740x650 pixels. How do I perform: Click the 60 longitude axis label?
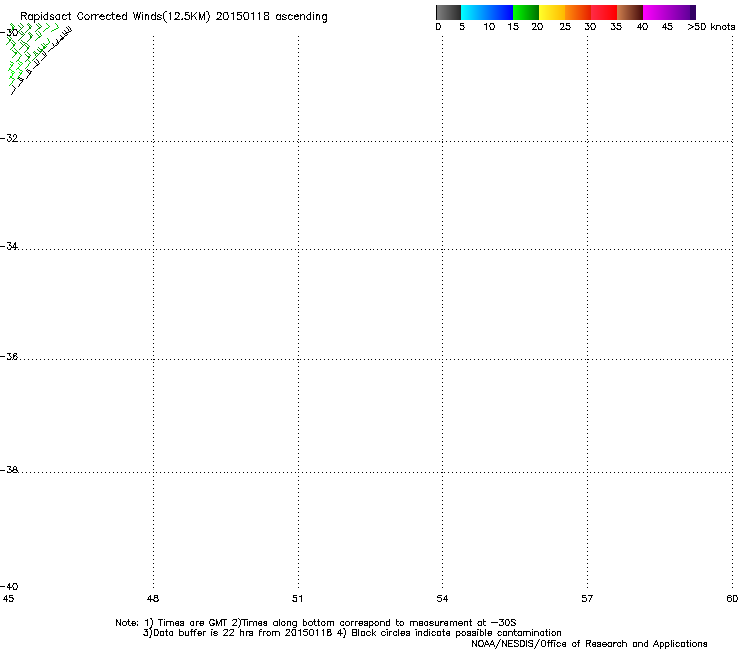coord(732,599)
